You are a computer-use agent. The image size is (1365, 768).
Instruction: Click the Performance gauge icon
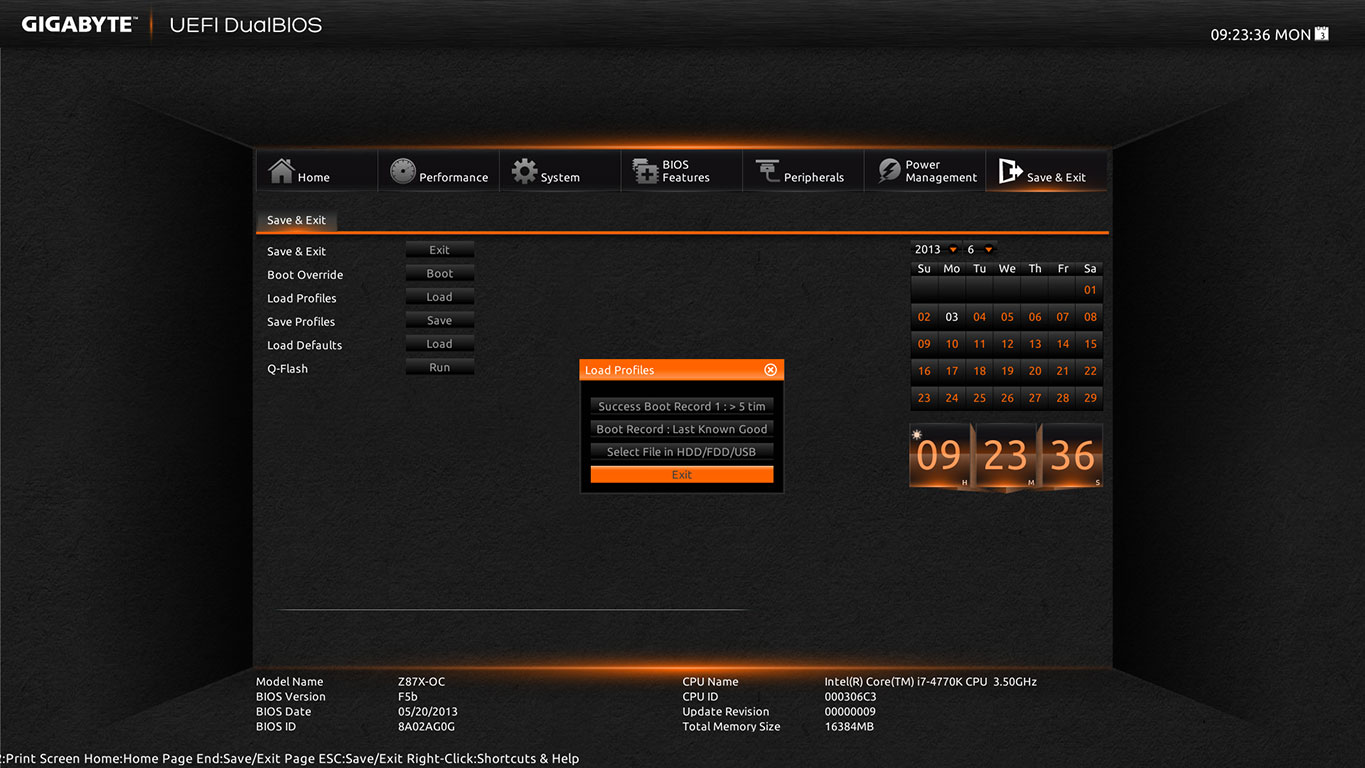(x=402, y=171)
